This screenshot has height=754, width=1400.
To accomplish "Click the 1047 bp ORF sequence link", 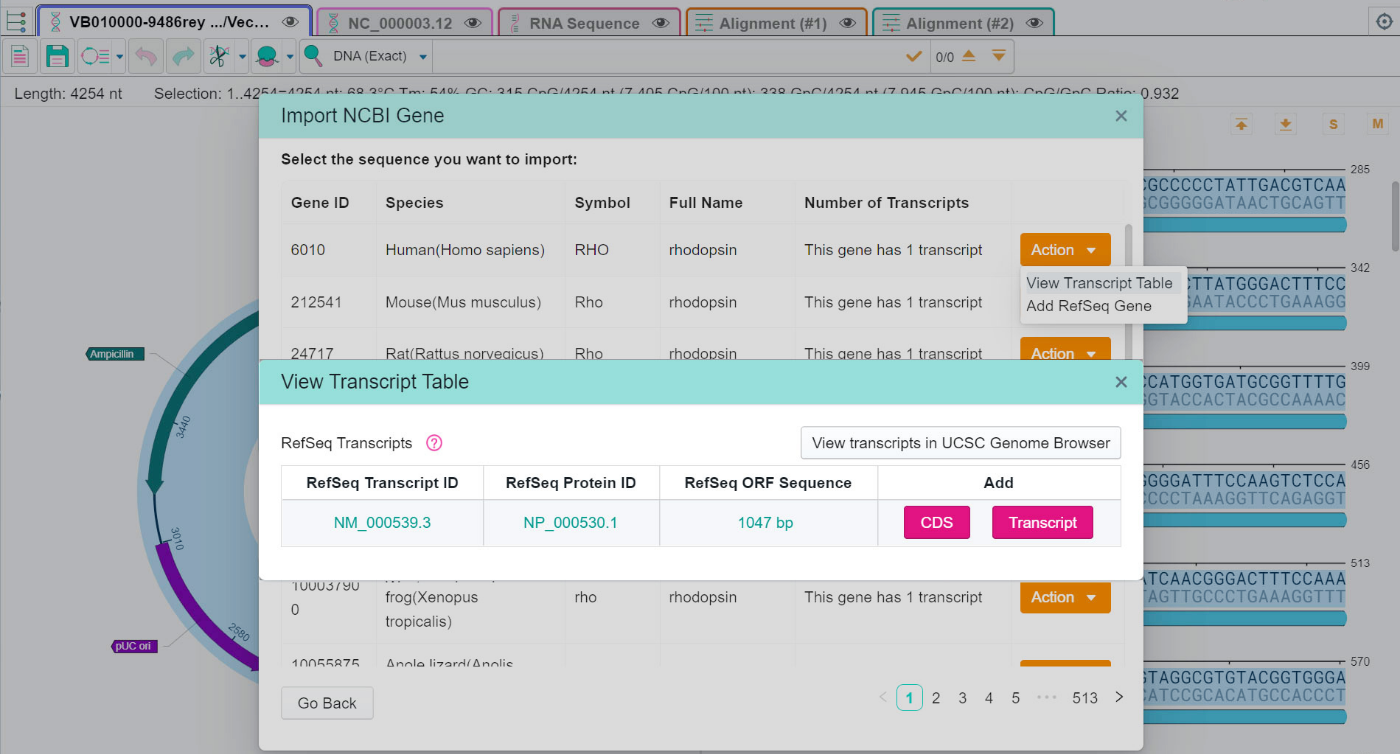I will point(766,523).
